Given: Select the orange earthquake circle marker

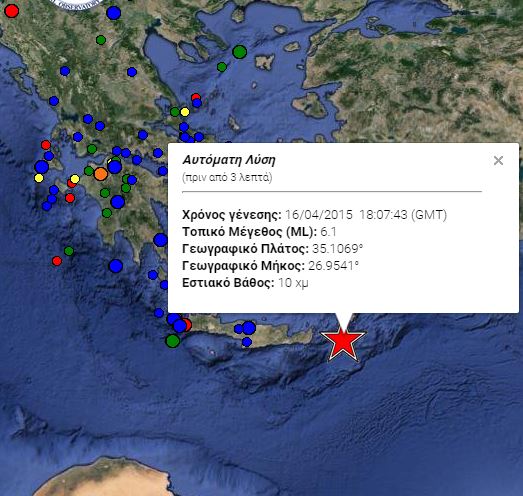Looking at the screenshot, I should pos(101,174).
